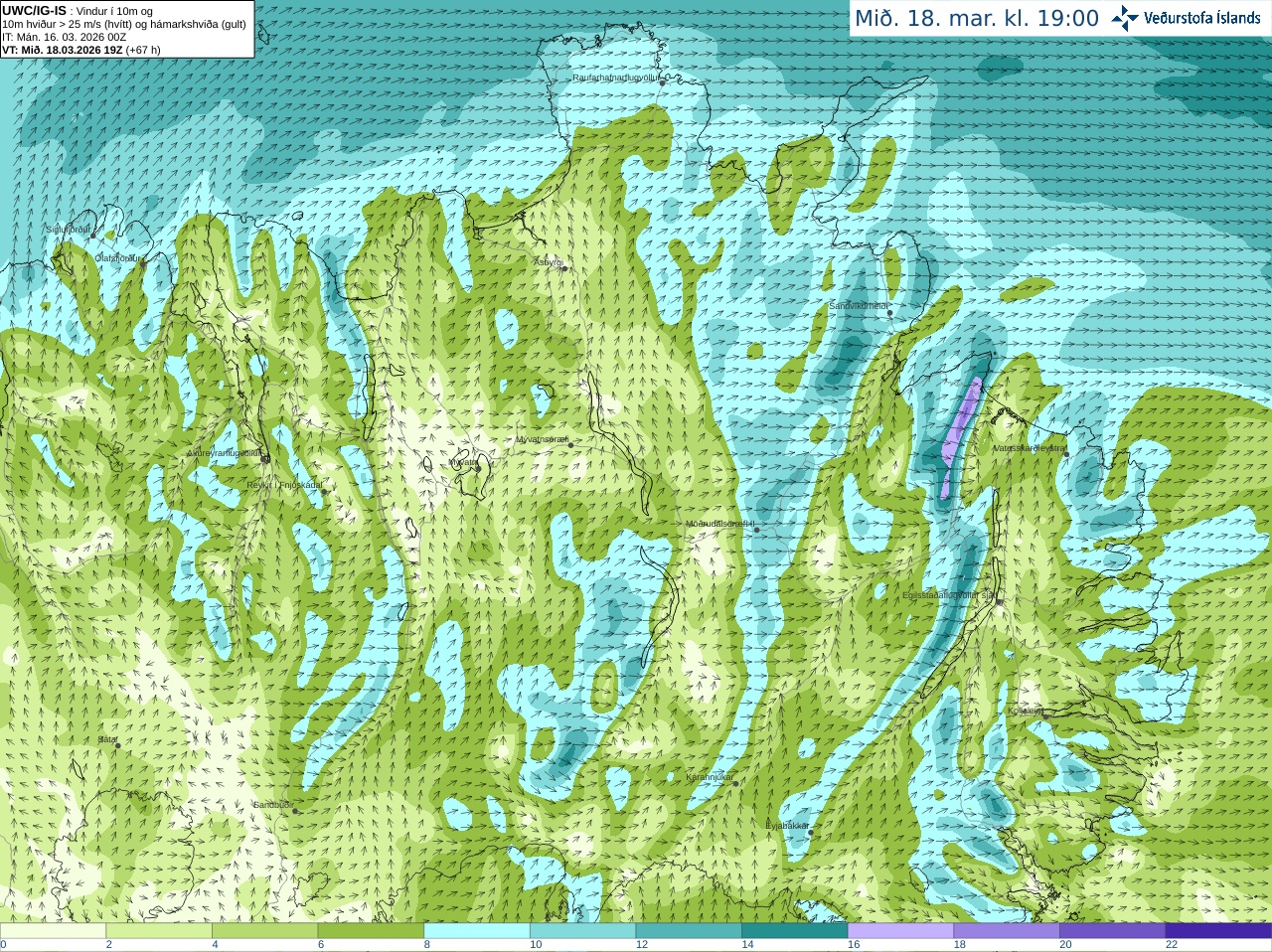Click the 4–6 m/s legend swatch
This screenshot has width=1272, height=952.
(x=264, y=931)
